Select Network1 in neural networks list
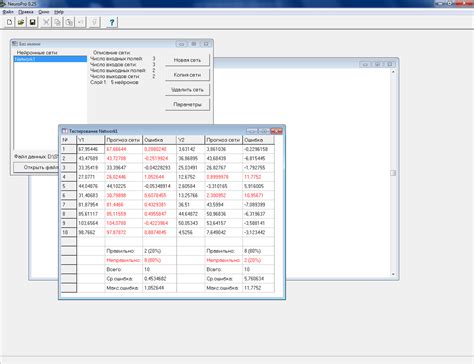The height and width of the screenshot is (364, 474). (x=50, y=59)
